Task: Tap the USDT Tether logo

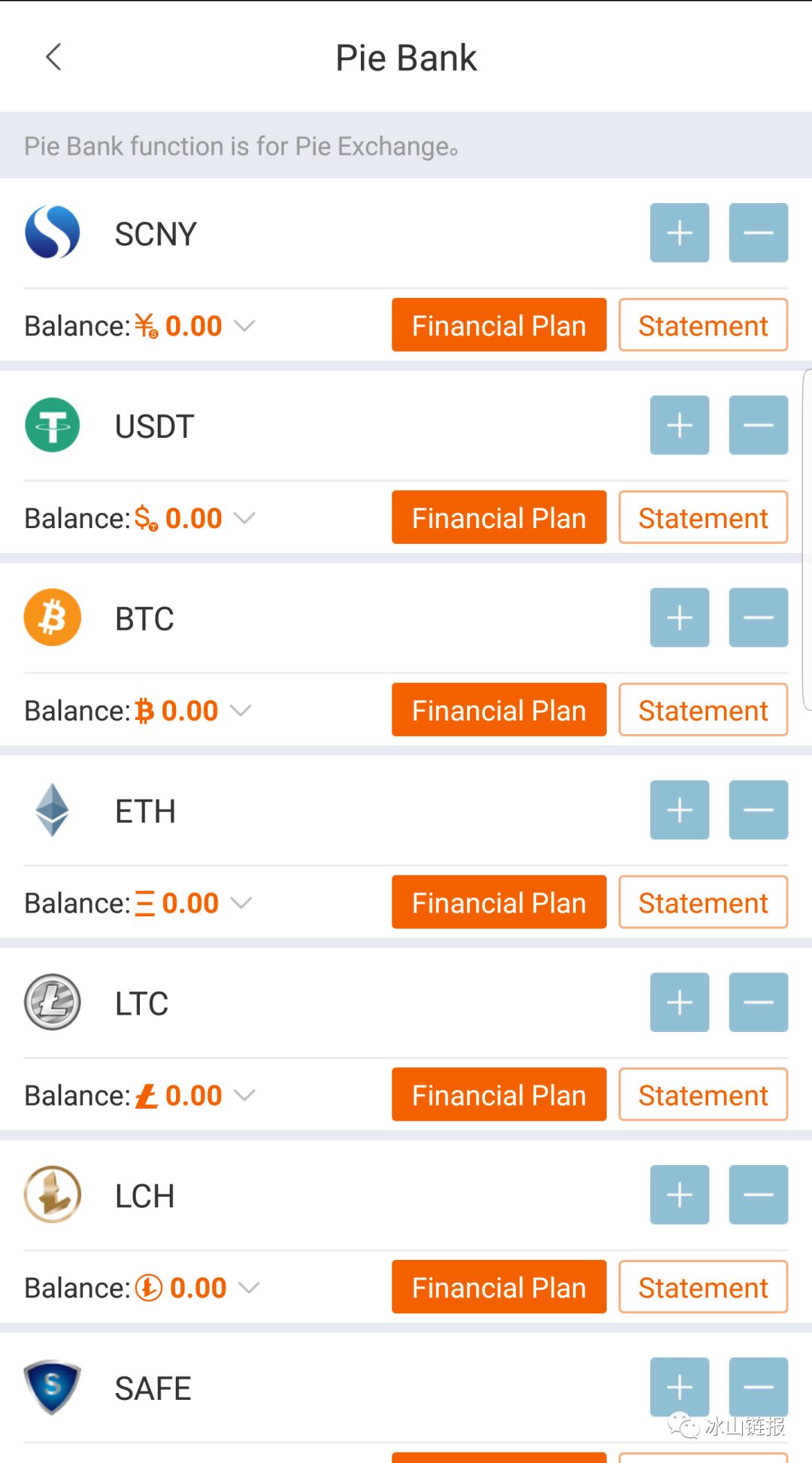Action: pyautogui.click(x=53, y=425)
